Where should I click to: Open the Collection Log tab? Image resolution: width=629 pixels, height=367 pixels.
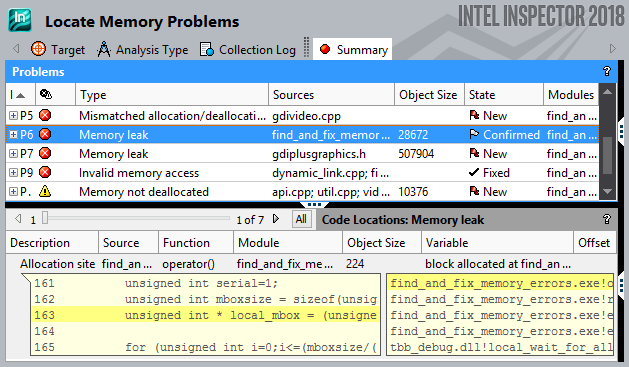click(248, 49)
